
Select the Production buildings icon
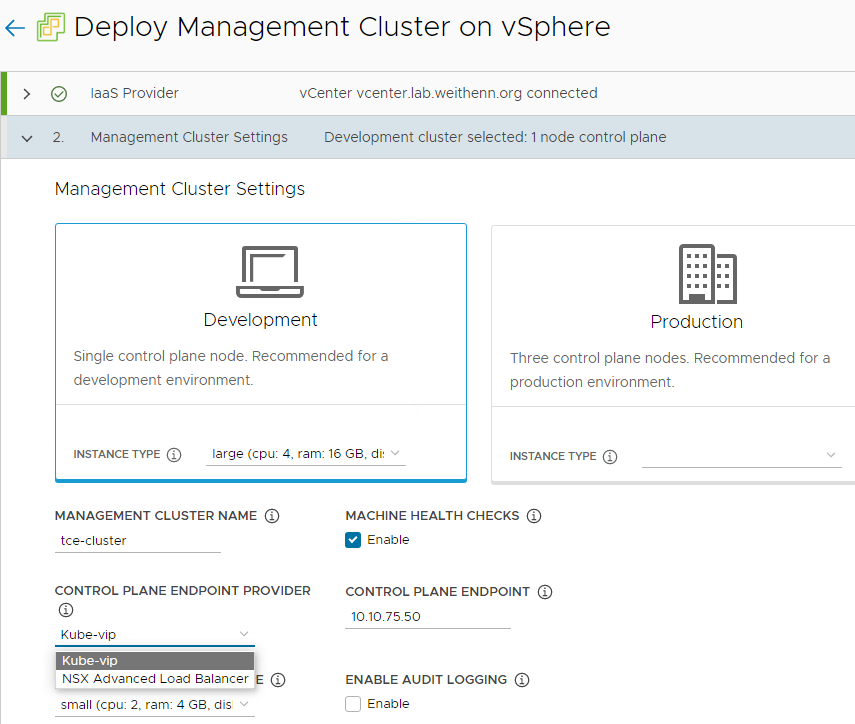click(707, 274)
